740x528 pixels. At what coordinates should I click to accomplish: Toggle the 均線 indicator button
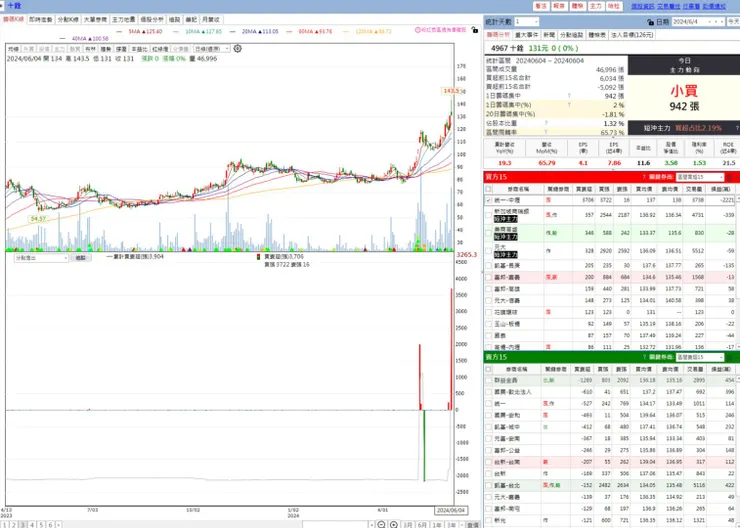coord(13,49)
